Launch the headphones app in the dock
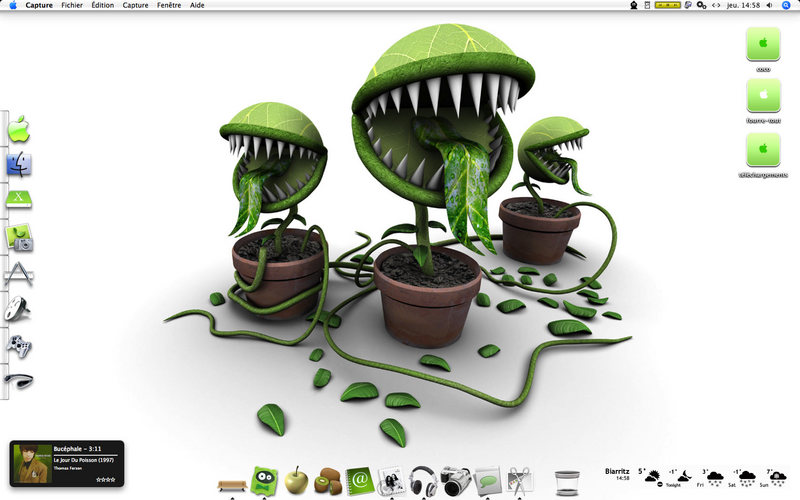The image size is (800, 500). click(423, 481)
